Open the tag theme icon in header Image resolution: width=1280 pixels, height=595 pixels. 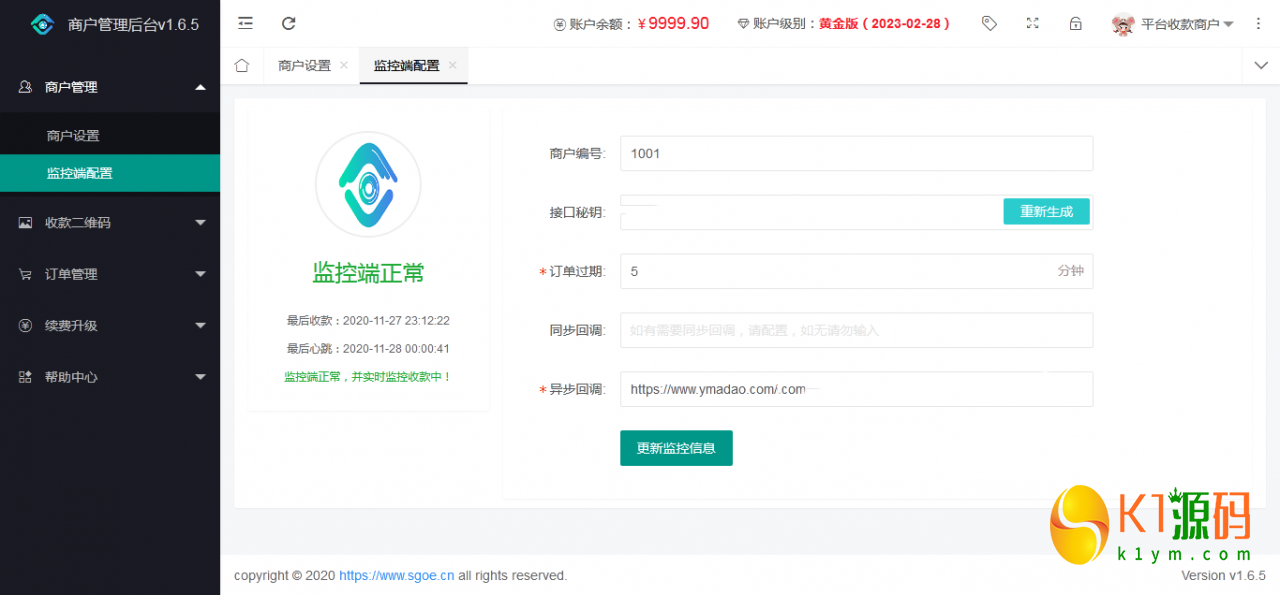click(989, 23)
